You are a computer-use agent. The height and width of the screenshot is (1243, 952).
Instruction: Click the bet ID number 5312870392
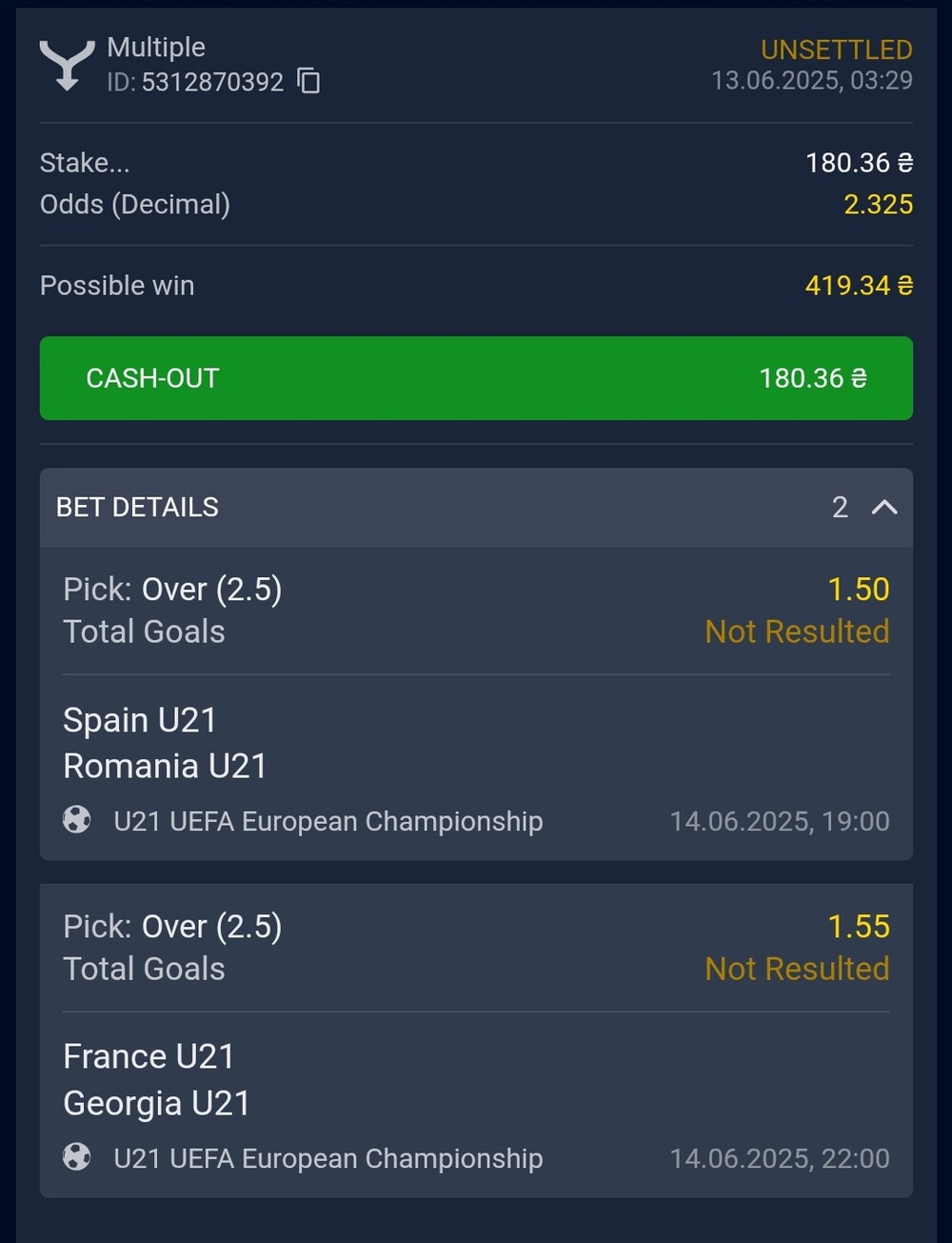(212, 83)
